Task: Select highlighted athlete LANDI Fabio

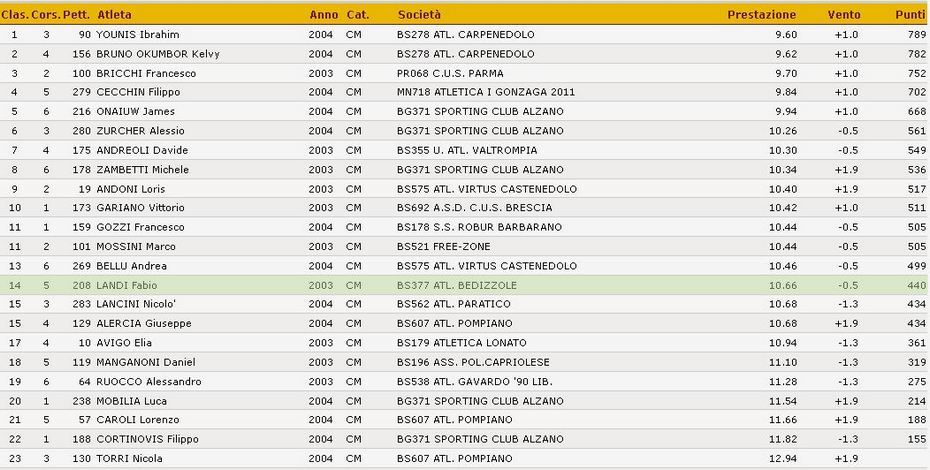Action: click(126, 285)
